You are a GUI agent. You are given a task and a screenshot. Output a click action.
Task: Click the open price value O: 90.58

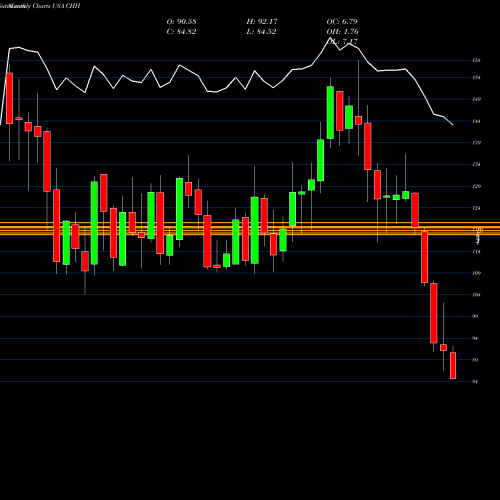click(181, 22)
